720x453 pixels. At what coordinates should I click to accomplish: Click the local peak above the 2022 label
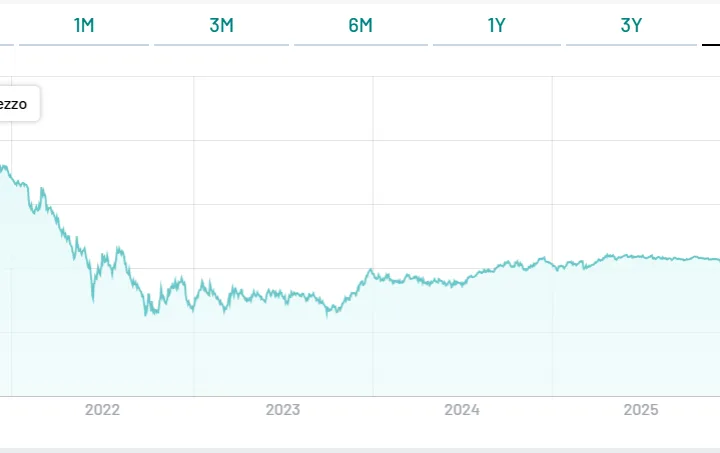[x=118, y=248]
